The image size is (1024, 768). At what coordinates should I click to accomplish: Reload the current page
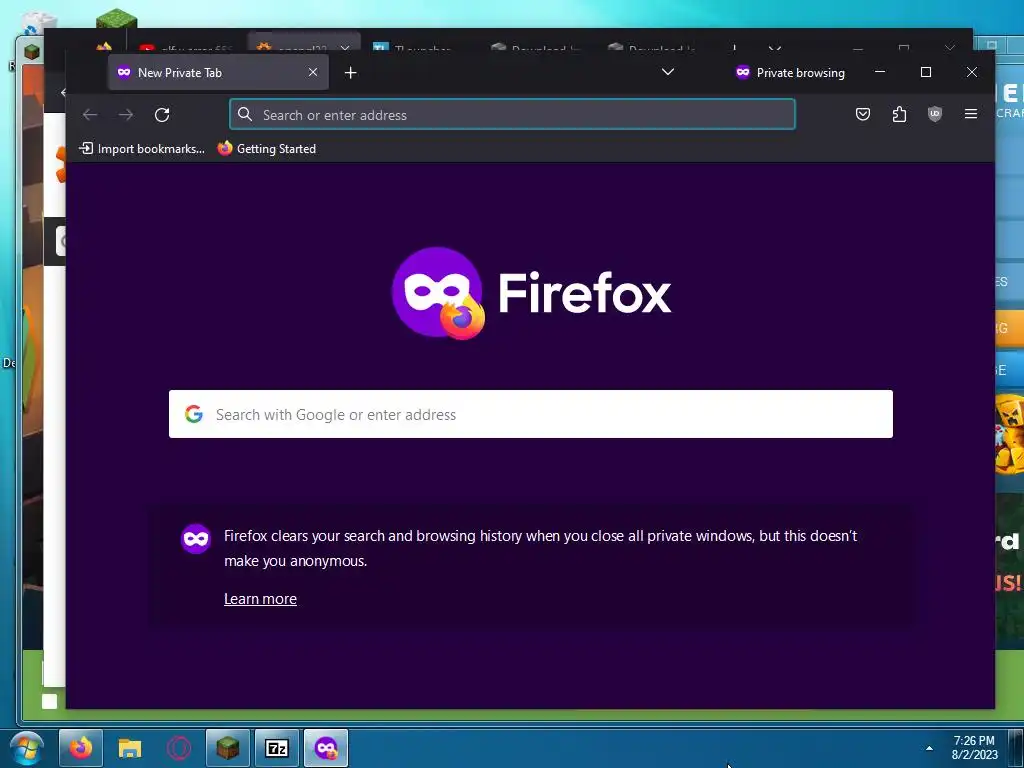pos(162,115)
